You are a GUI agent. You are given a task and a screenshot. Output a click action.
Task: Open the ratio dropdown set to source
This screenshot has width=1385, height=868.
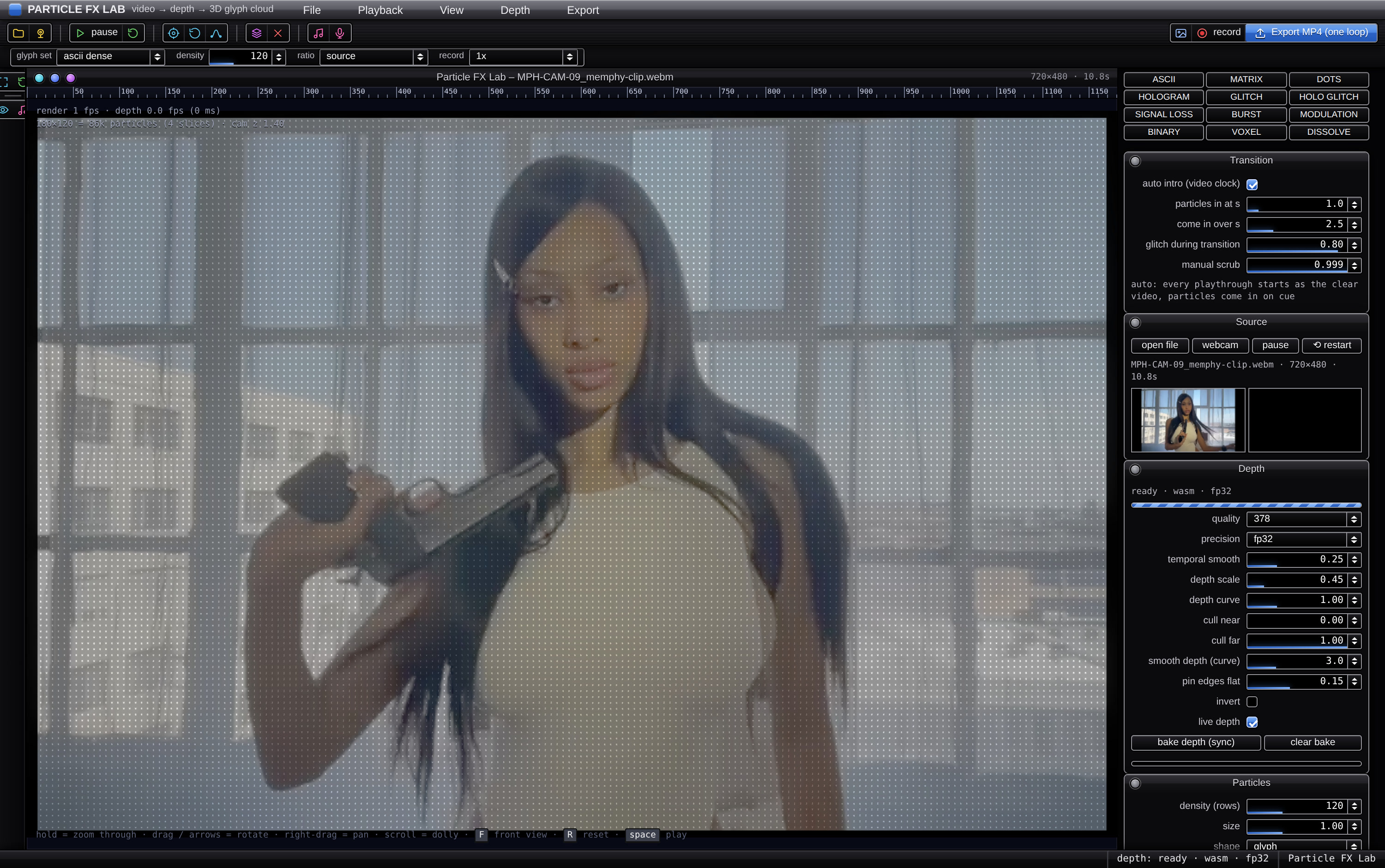coord(373,56)
